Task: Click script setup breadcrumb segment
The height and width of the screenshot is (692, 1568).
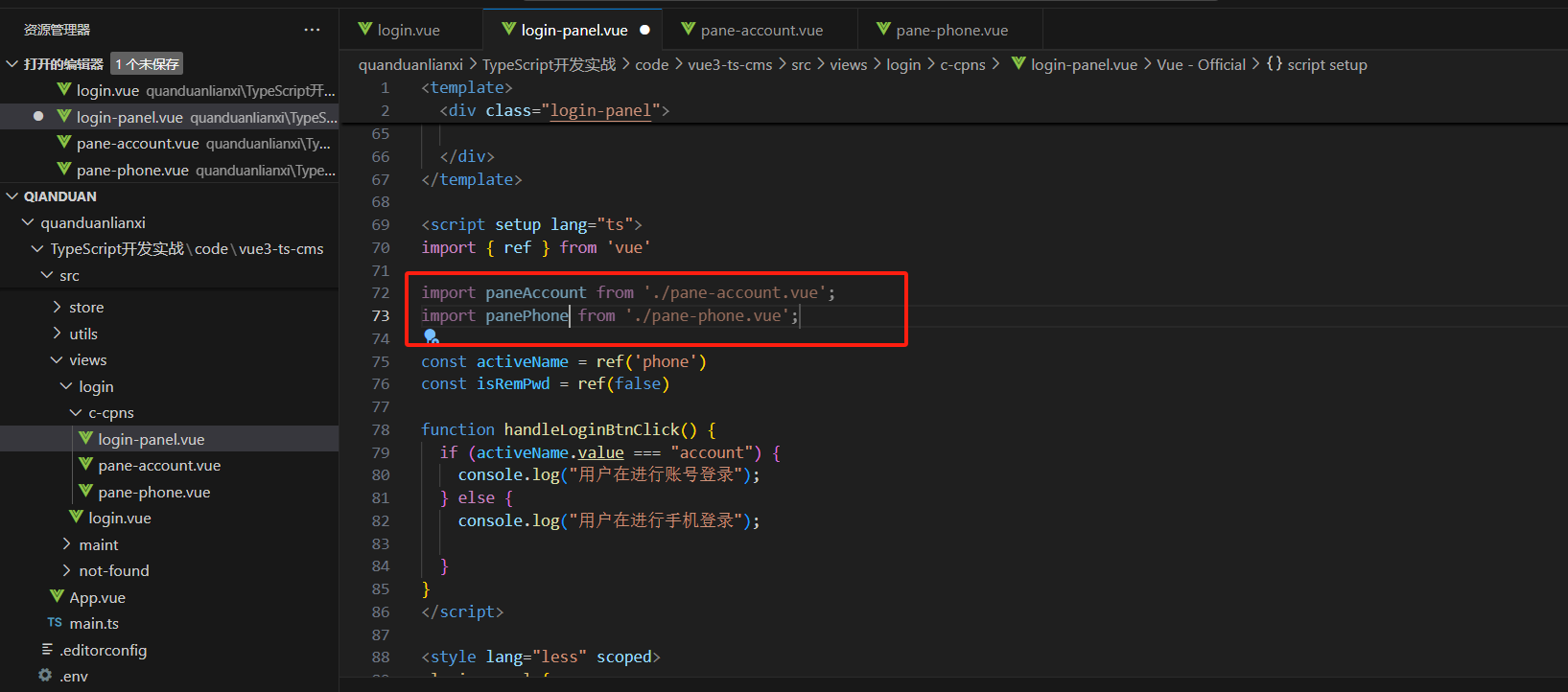Action: [x=1327, y=64]
